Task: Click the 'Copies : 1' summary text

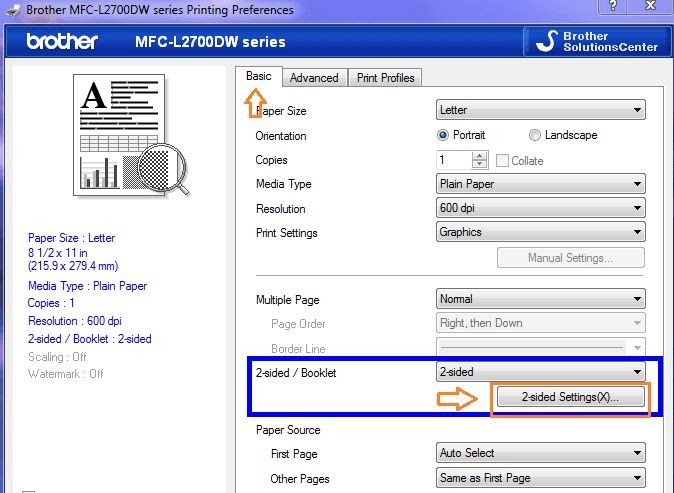Action: click(51, 303)
